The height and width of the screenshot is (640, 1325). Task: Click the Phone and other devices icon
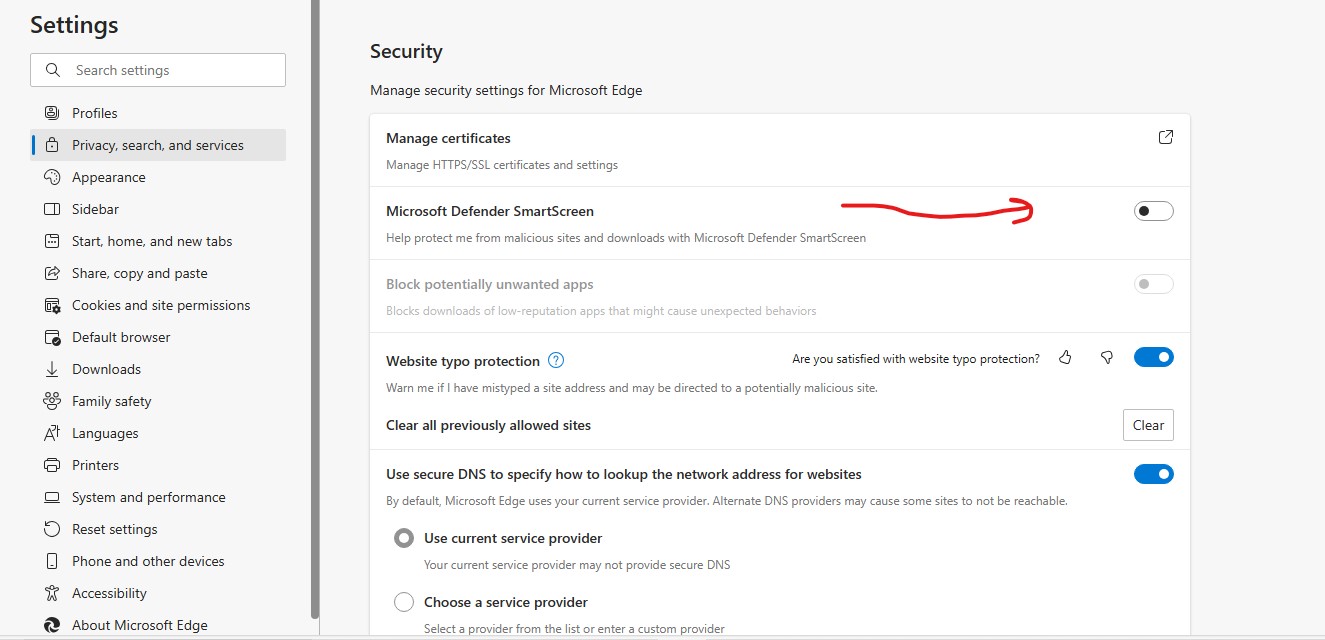coord(52,561)
